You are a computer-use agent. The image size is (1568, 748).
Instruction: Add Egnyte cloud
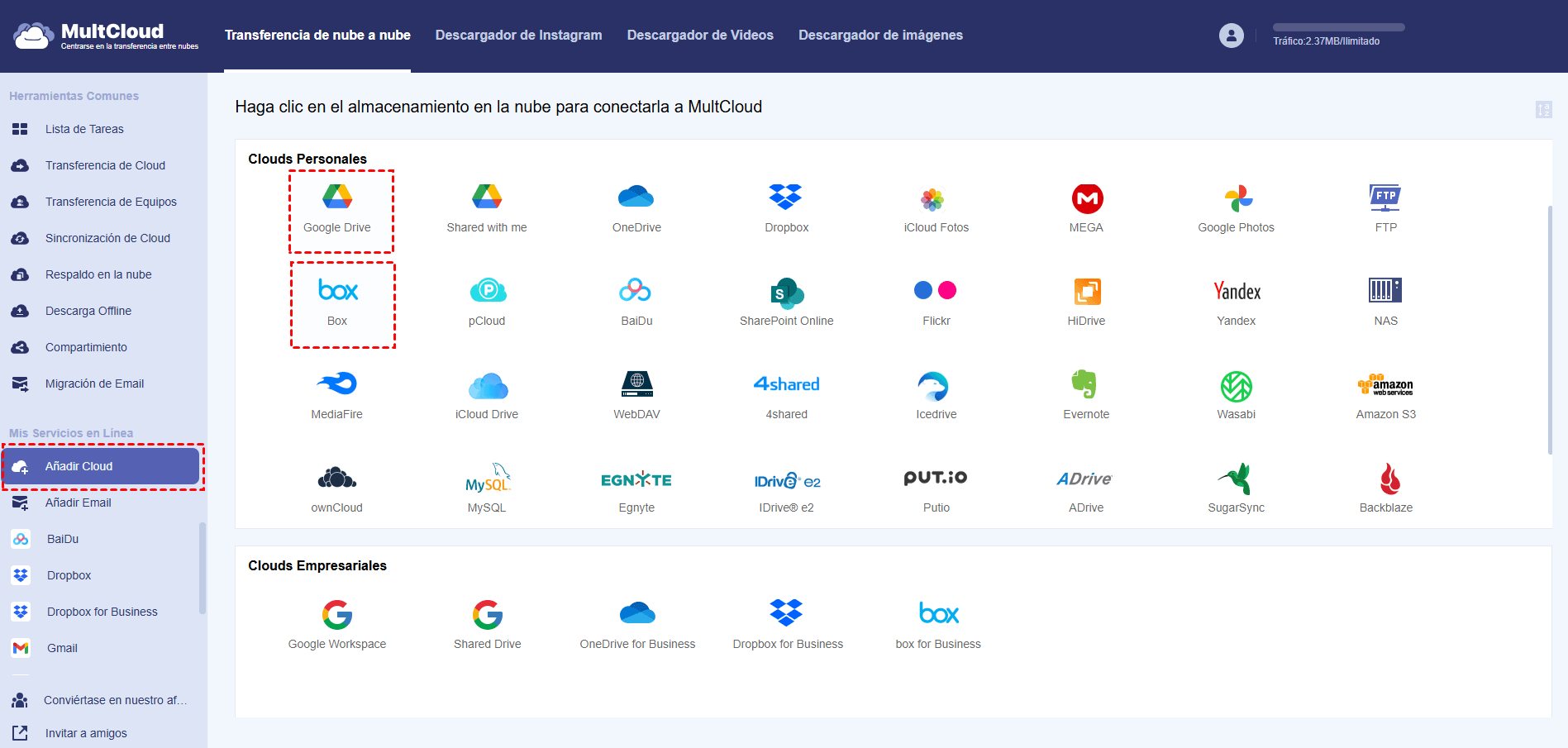click(x=636, y=489)
